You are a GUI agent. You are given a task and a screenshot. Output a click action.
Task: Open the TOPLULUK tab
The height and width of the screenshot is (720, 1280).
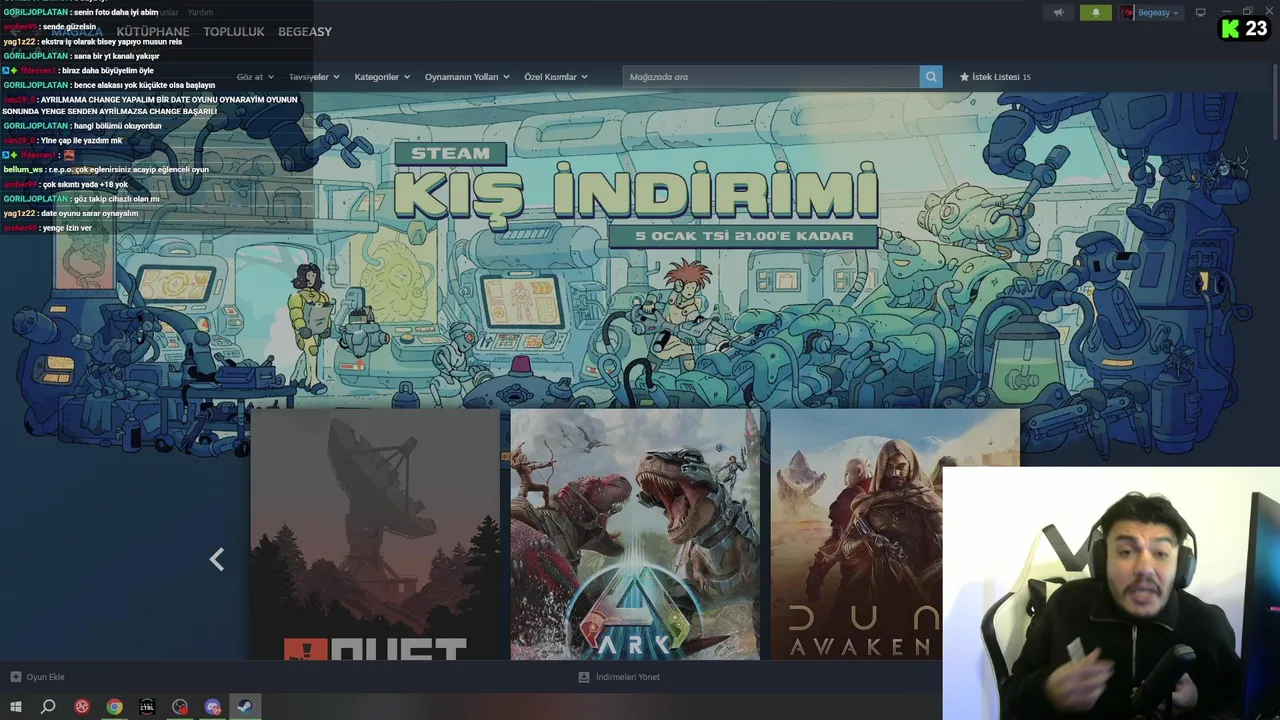click(x=234, y=32)
